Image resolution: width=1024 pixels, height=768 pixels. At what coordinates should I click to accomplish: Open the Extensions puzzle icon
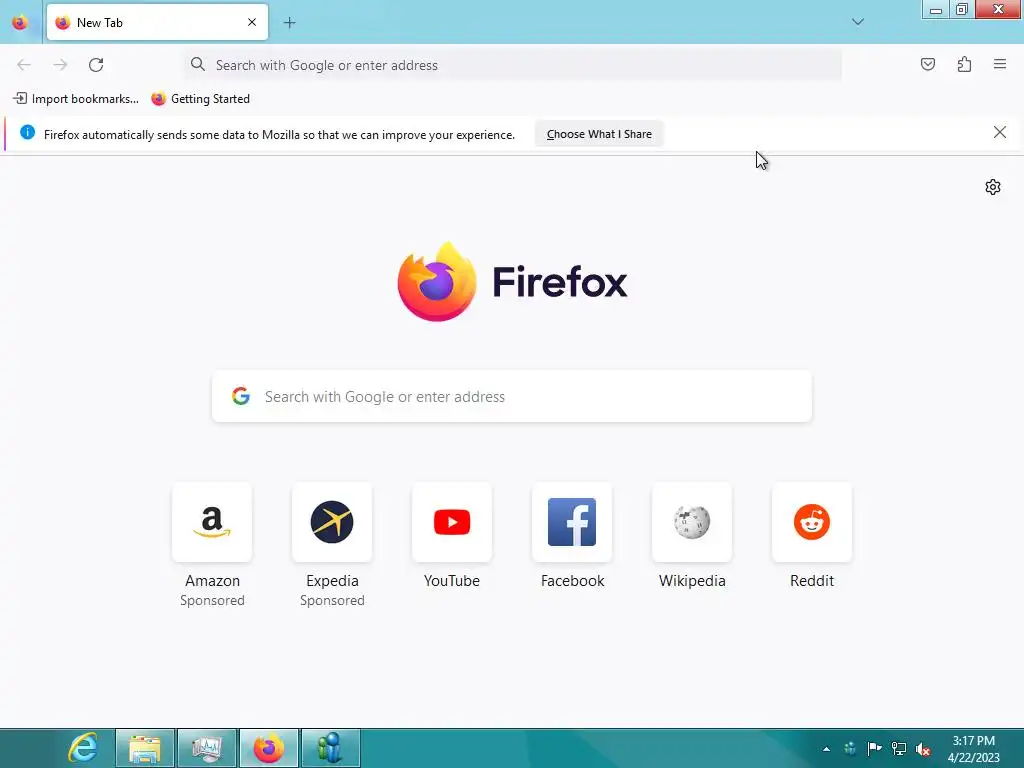coord(964,64)
